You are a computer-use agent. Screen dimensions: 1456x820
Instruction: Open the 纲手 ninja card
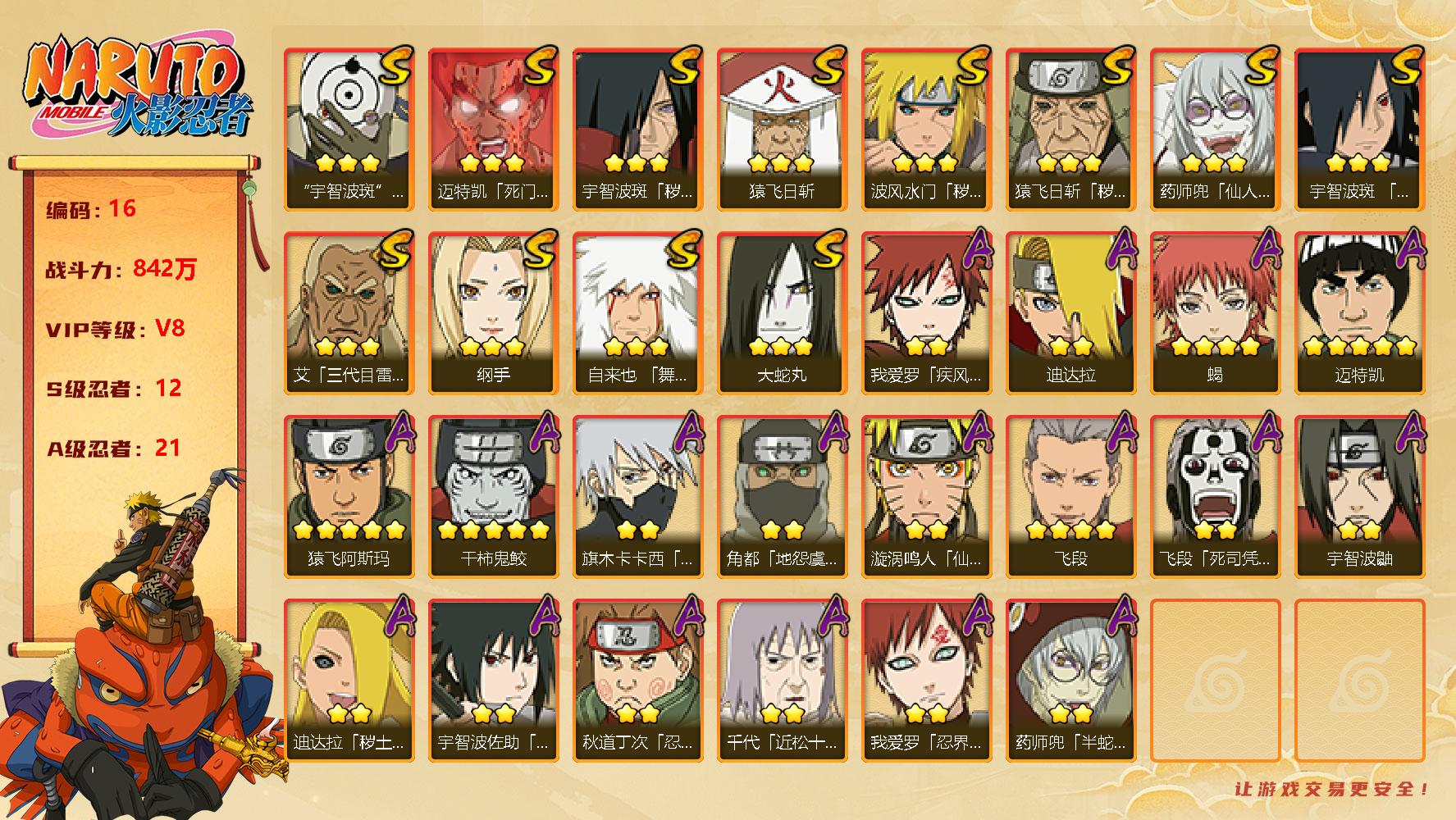tap(493, 313)
